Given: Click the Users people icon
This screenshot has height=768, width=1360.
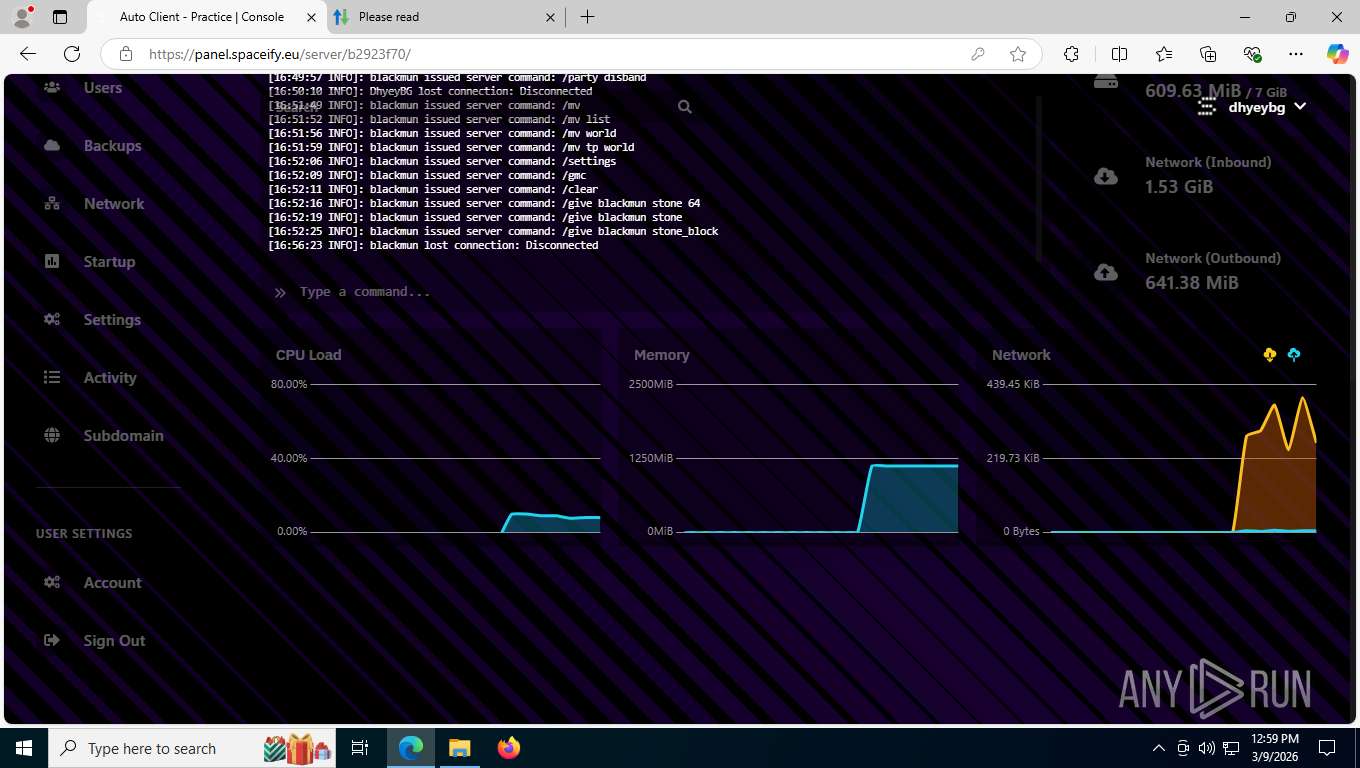Looking at the screenshot, I should pyautogui.click(x=52, y=88).
